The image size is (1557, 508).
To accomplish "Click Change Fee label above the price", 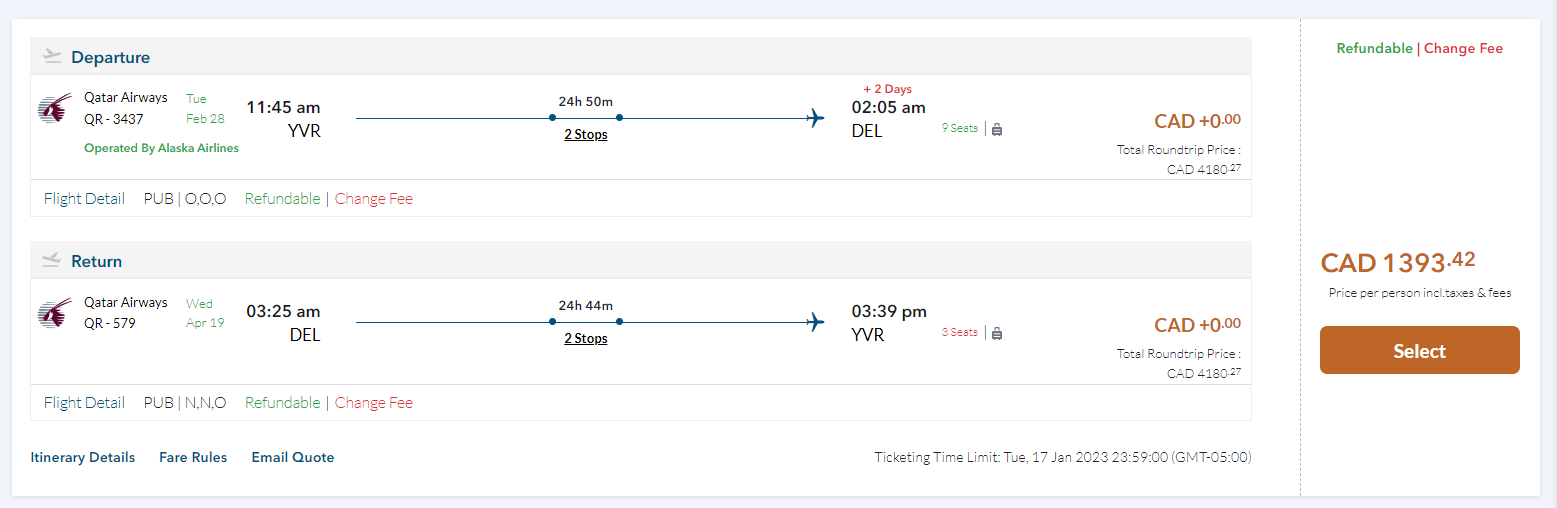I will pyautogui.click(x=1463, y=49).
